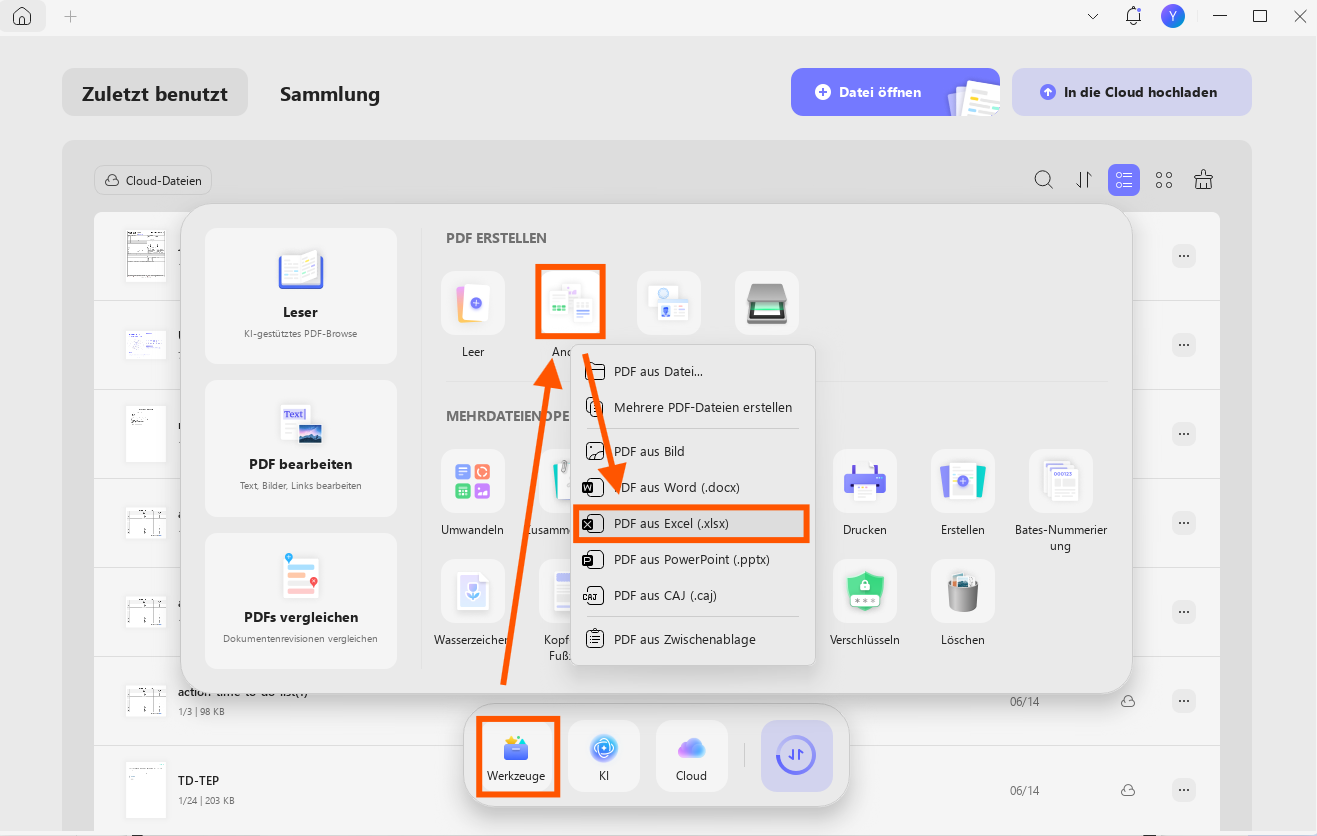Click the Datei öffnen button
Screen dimensions: 1317x836
(x=895, y=92)
